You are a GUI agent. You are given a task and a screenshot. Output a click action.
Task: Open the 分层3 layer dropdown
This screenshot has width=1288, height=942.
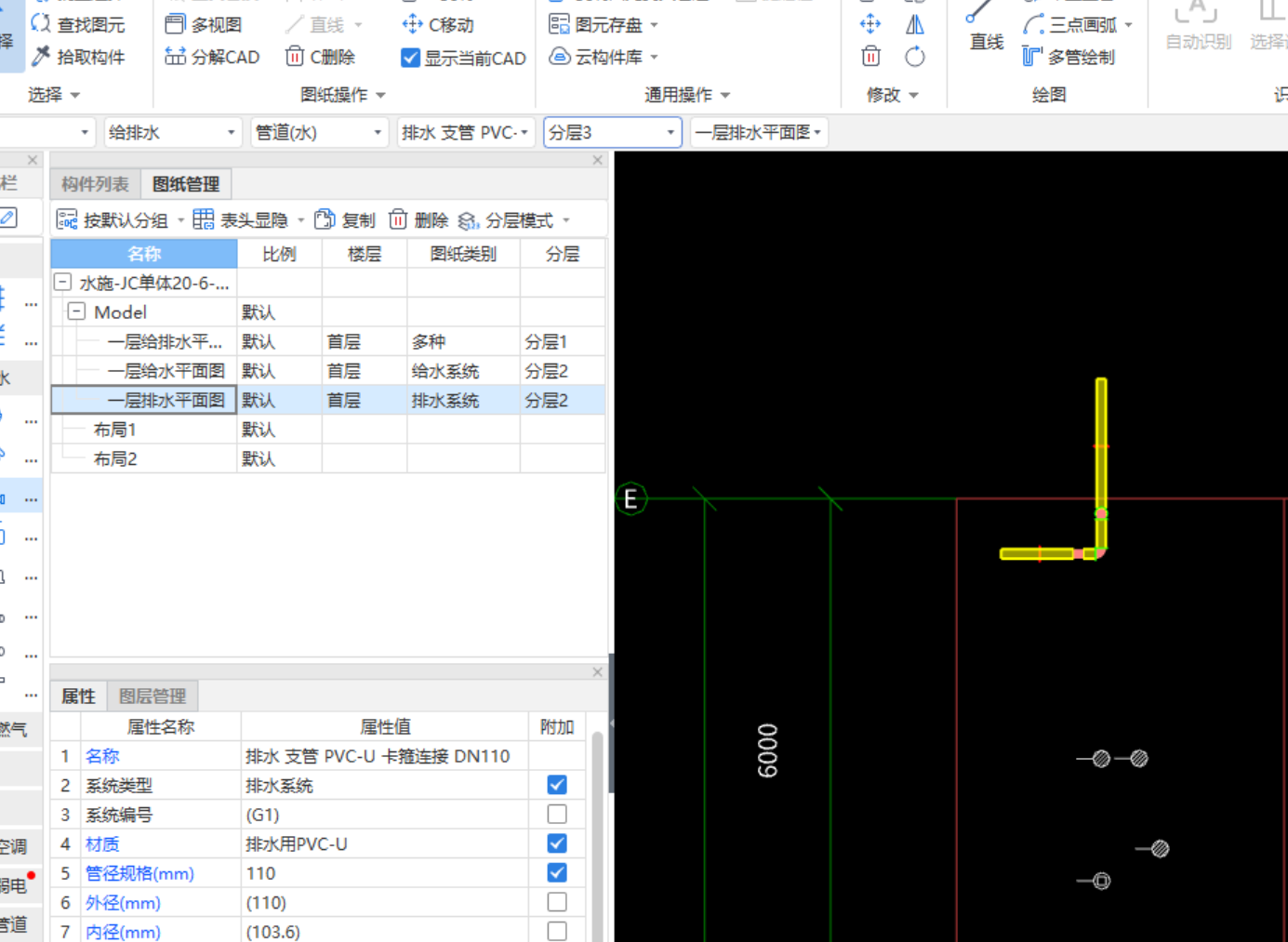(613, 132)
